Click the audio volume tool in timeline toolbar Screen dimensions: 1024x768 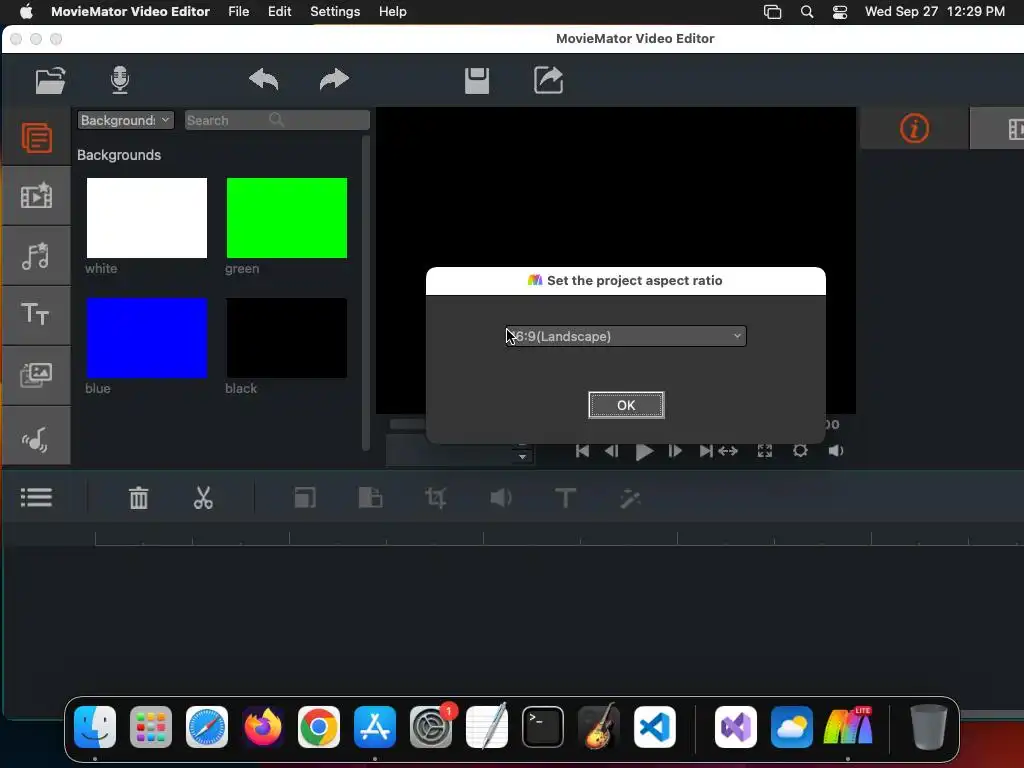click(501, 498)
